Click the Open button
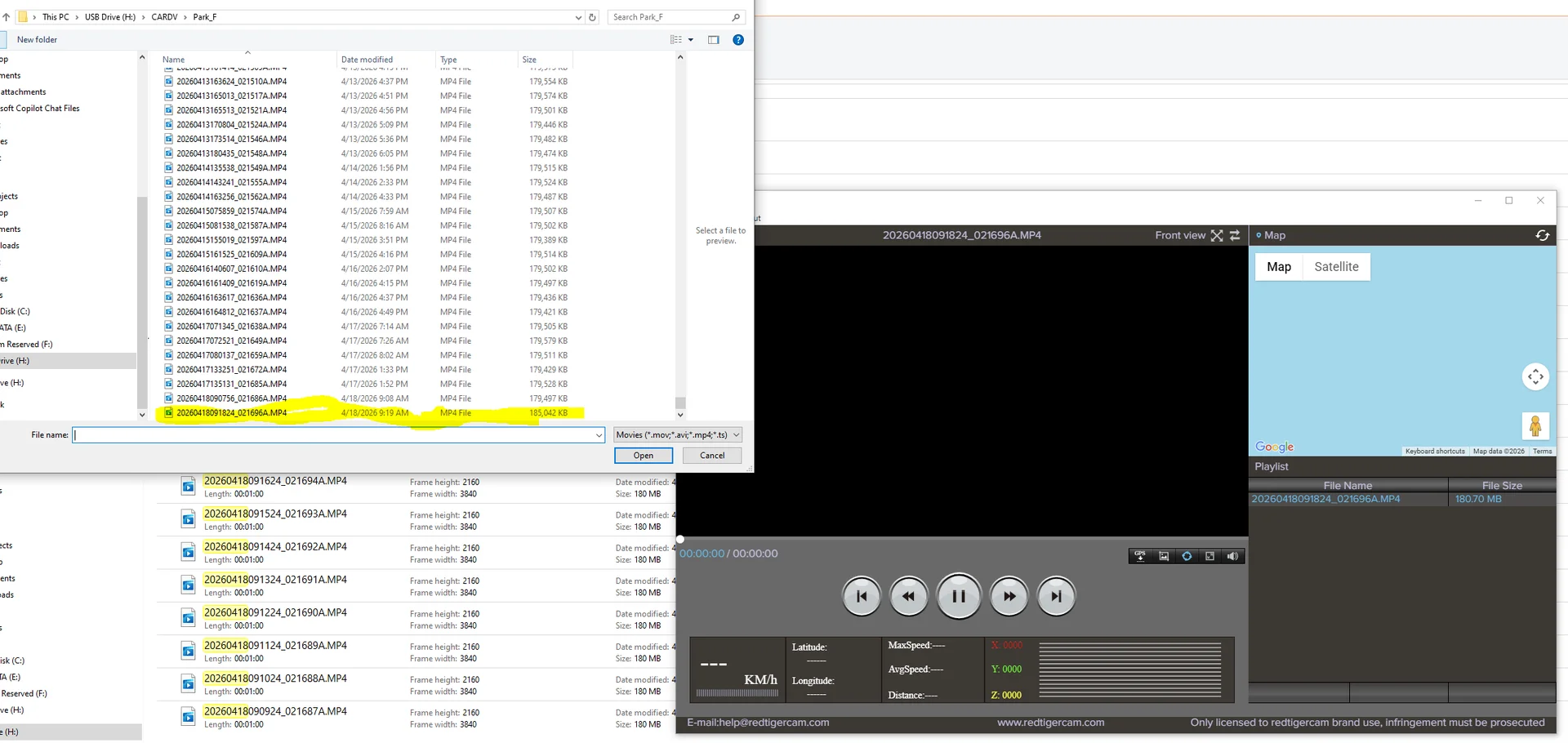Screen dimensions: 1568x743 pyautogui.click(x=643, y=456)
